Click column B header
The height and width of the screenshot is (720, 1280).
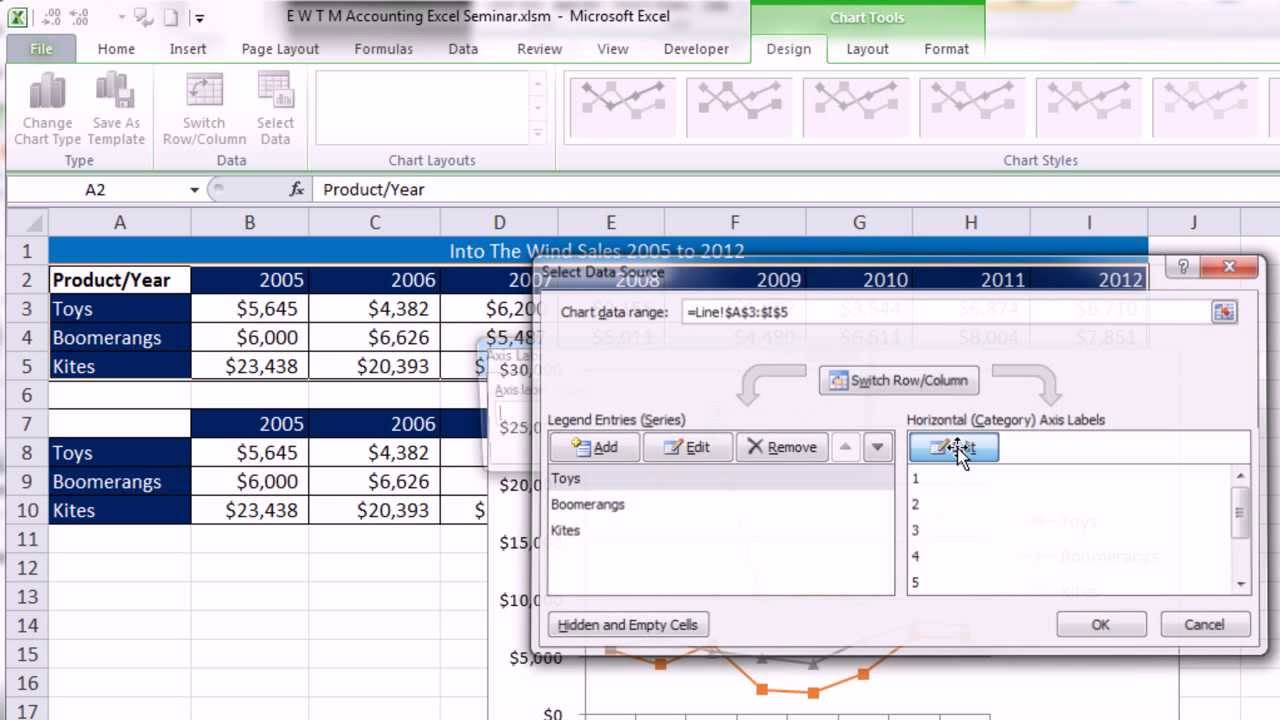(x=249, y=223)
